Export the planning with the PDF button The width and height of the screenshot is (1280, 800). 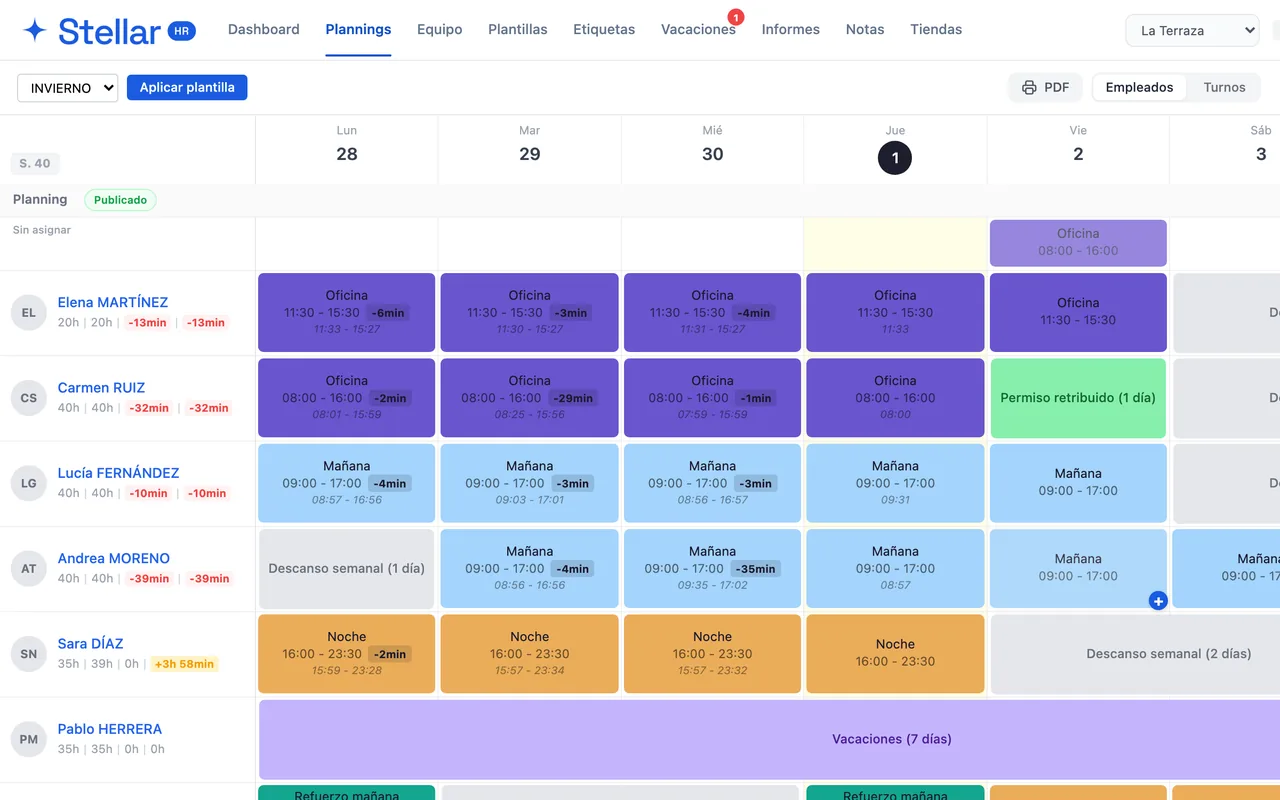(1046, 88)
